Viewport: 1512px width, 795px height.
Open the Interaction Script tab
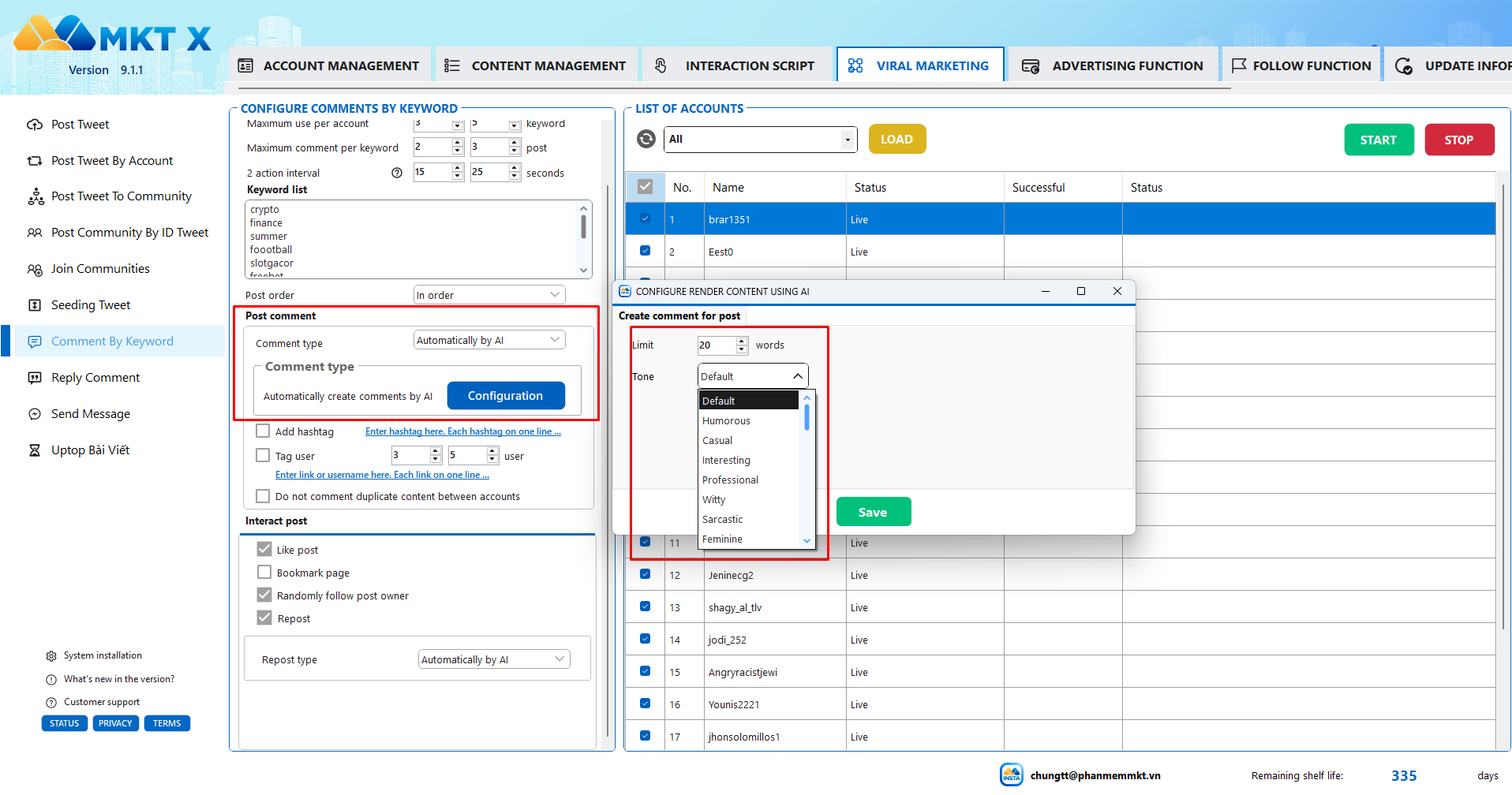(736, 65)
